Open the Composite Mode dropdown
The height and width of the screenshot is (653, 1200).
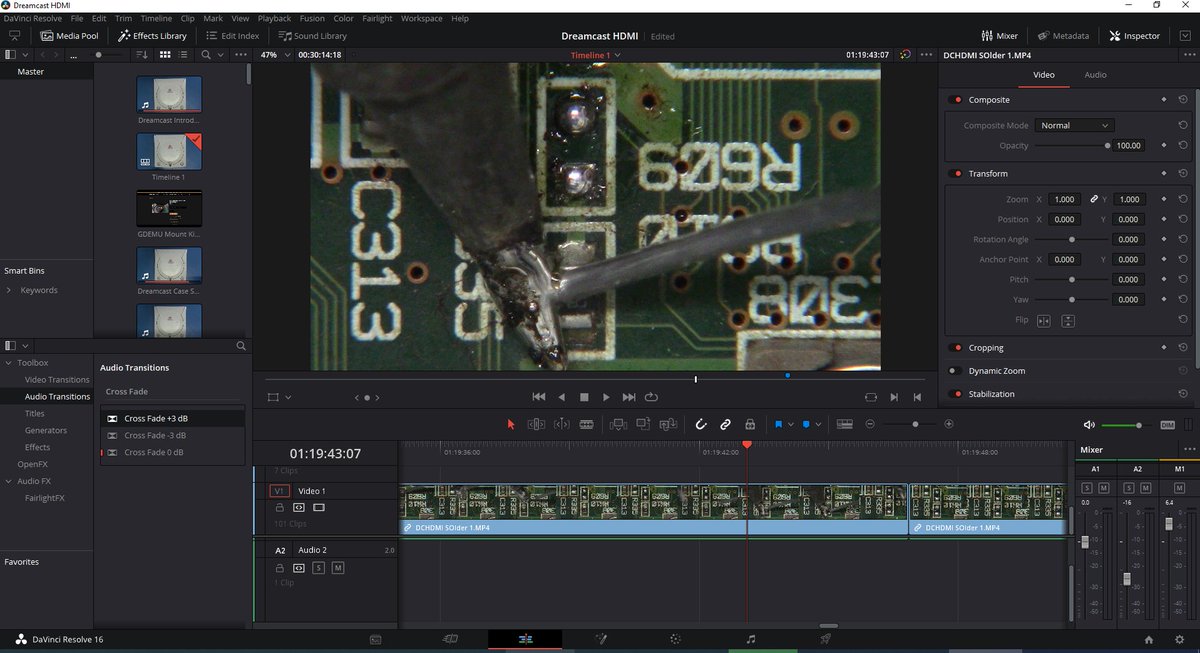coord(1074,126)
